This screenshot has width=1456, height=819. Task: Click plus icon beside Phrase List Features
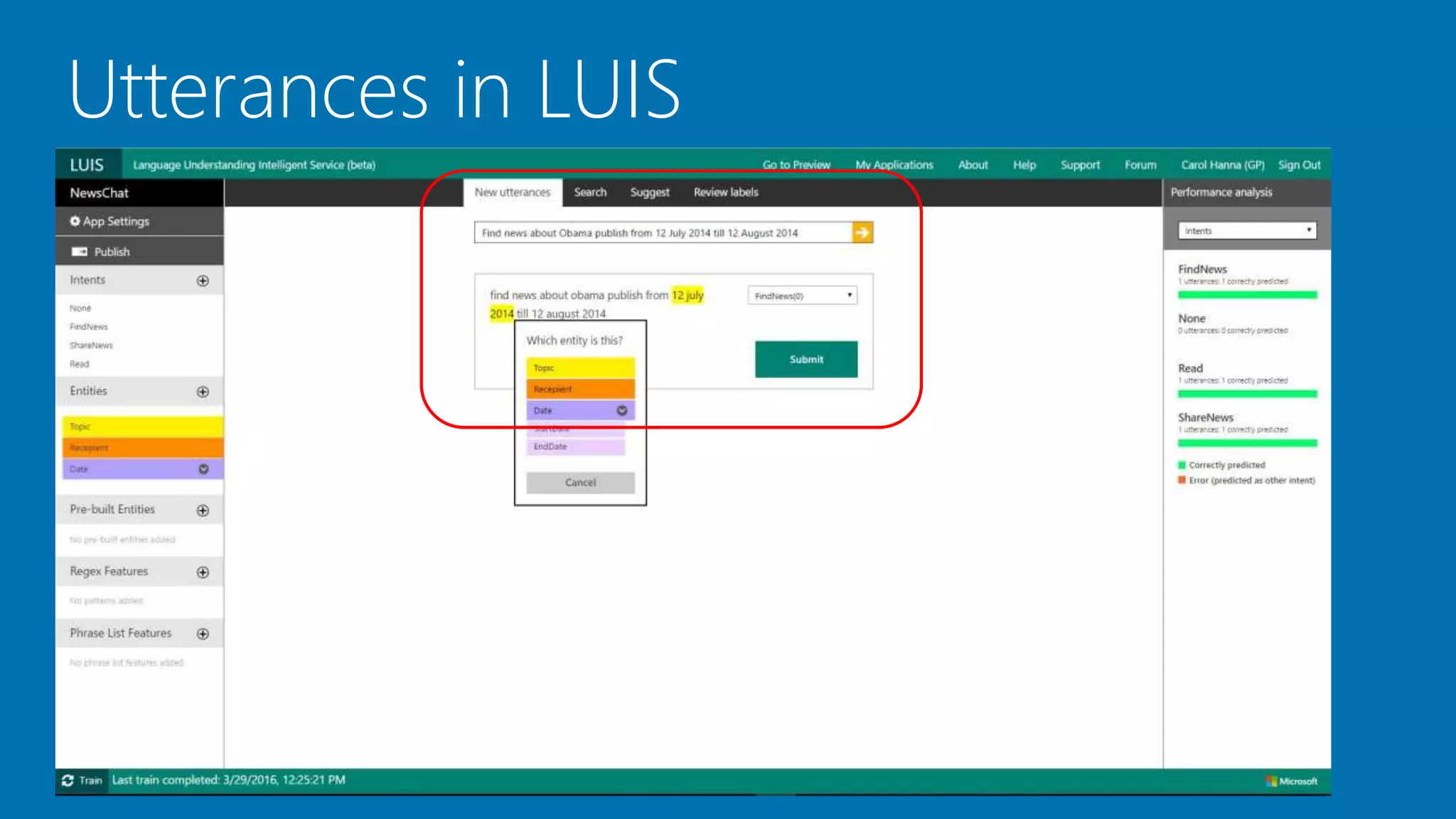click(203, 634)
